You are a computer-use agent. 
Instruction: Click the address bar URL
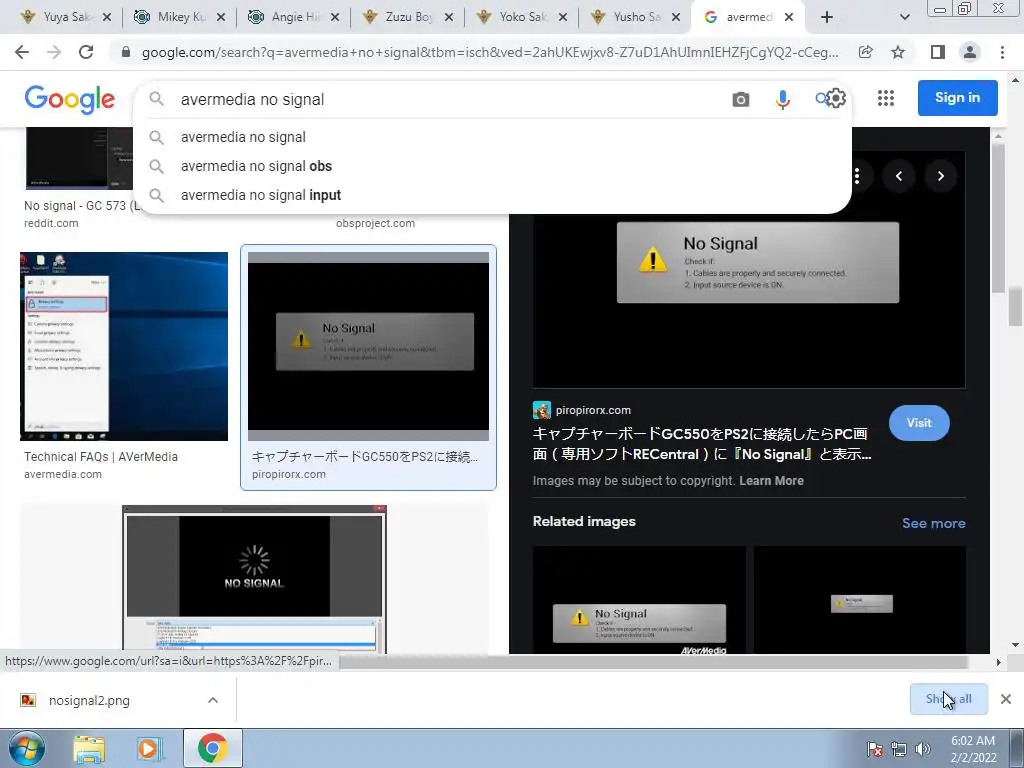(490, 52)
